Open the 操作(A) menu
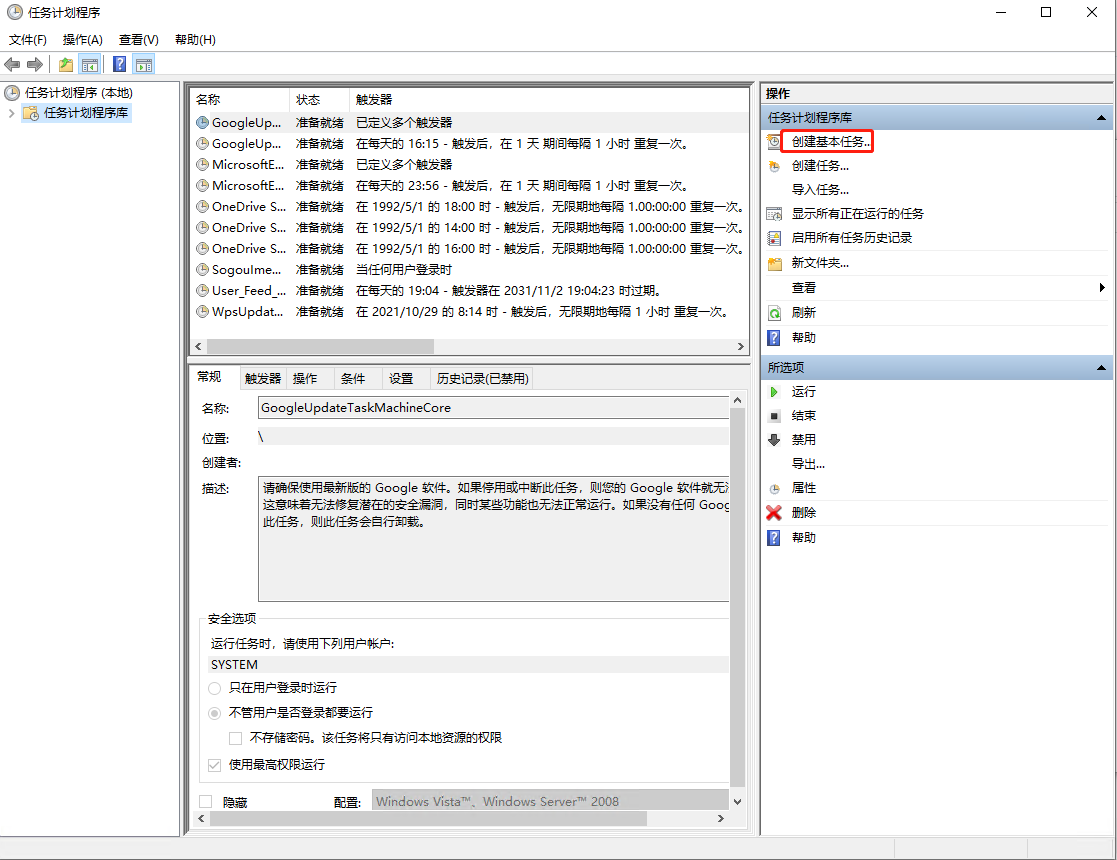Image resolution: width=1117 pixels, height=860 pixels. [82, 40]
